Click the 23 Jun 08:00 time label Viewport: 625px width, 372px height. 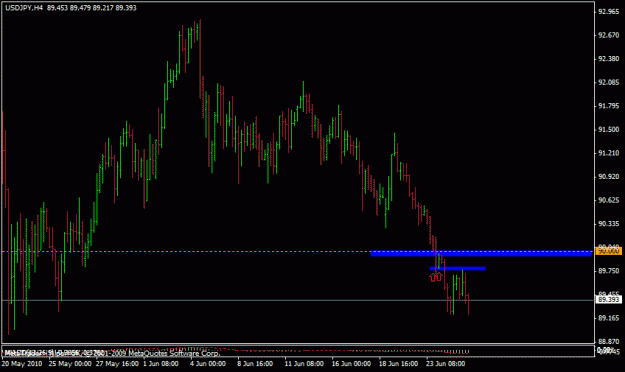(445, 364)
